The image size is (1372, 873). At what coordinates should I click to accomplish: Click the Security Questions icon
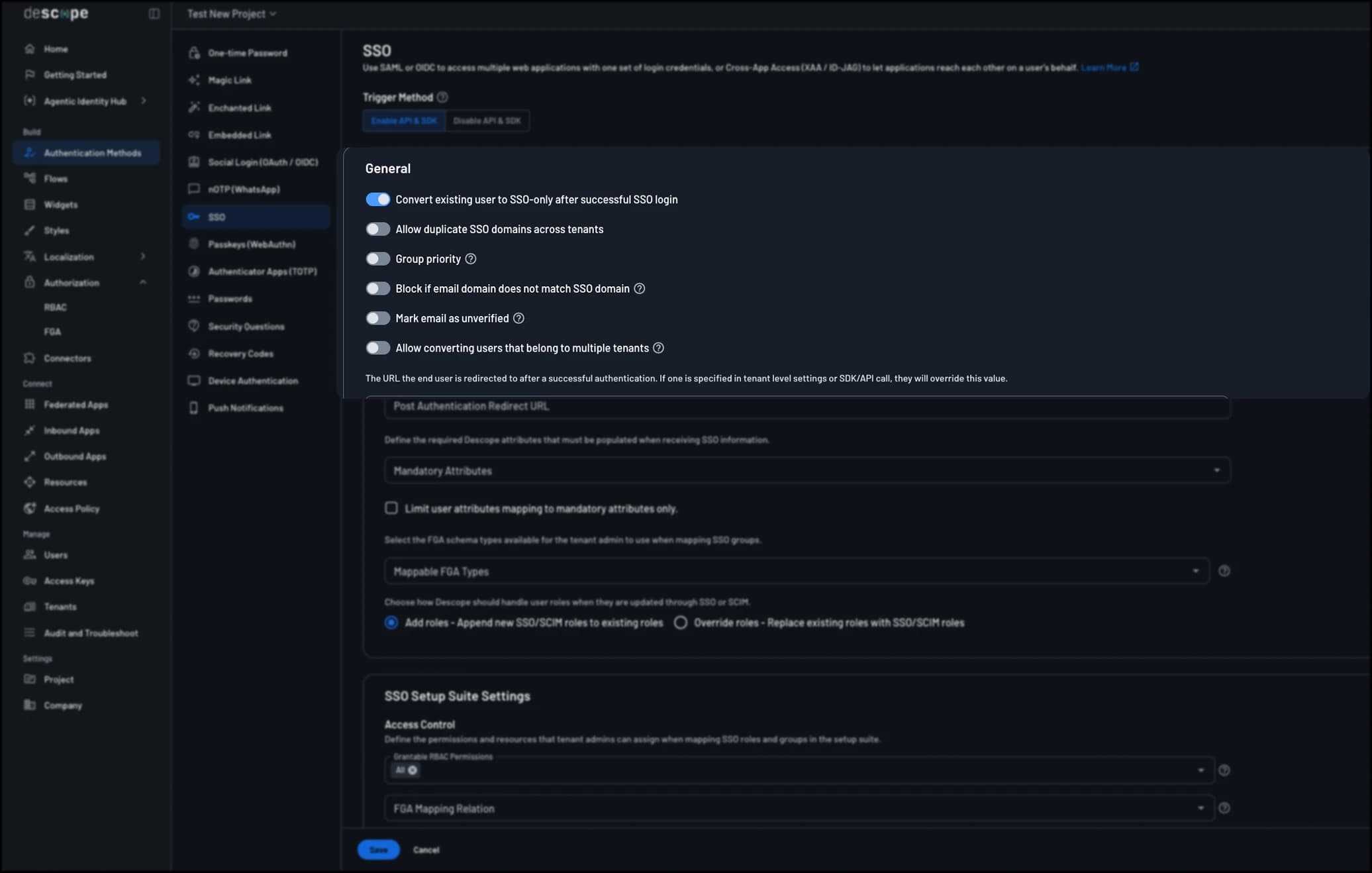click(x=194, y=327)
